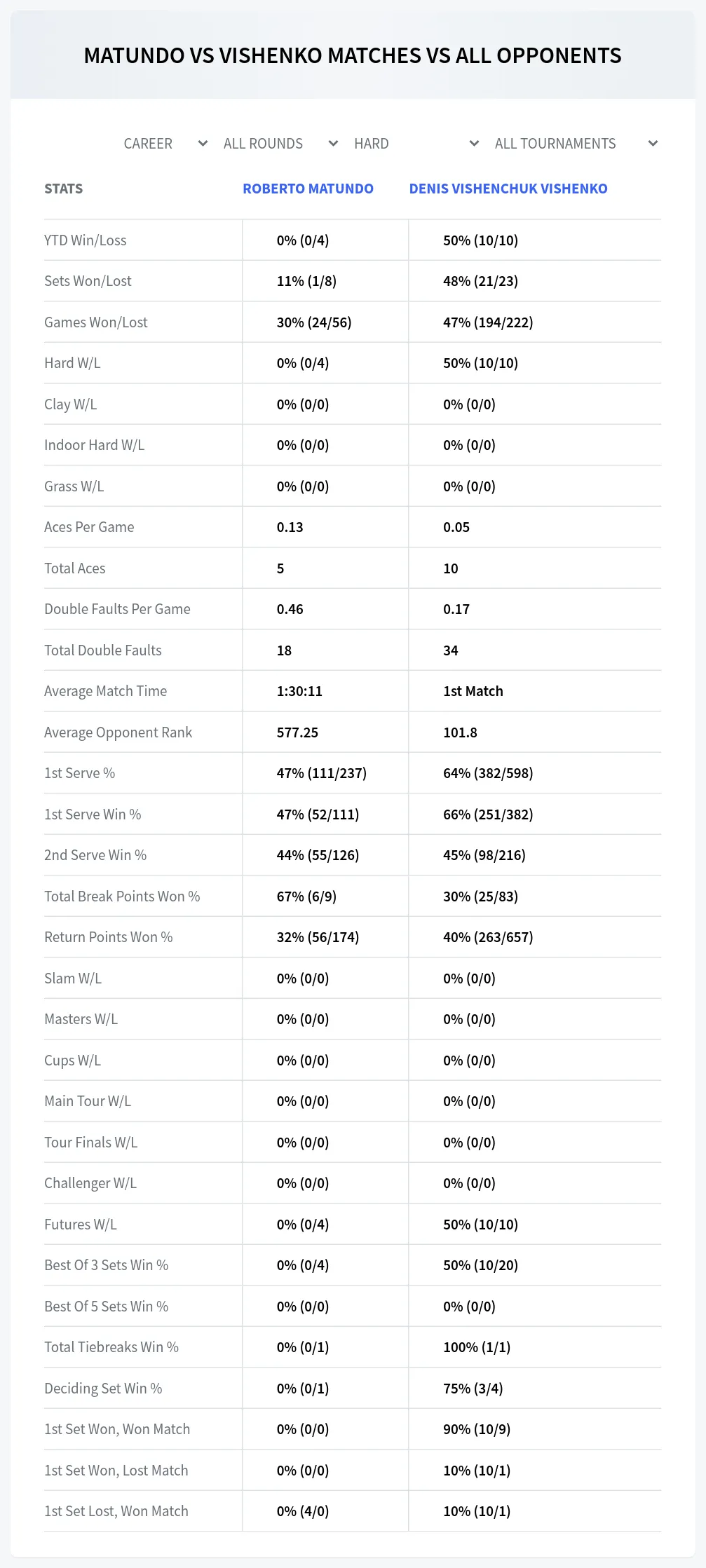
Task: Click the Deciding Set Win % label
Action: (103, 1389)
